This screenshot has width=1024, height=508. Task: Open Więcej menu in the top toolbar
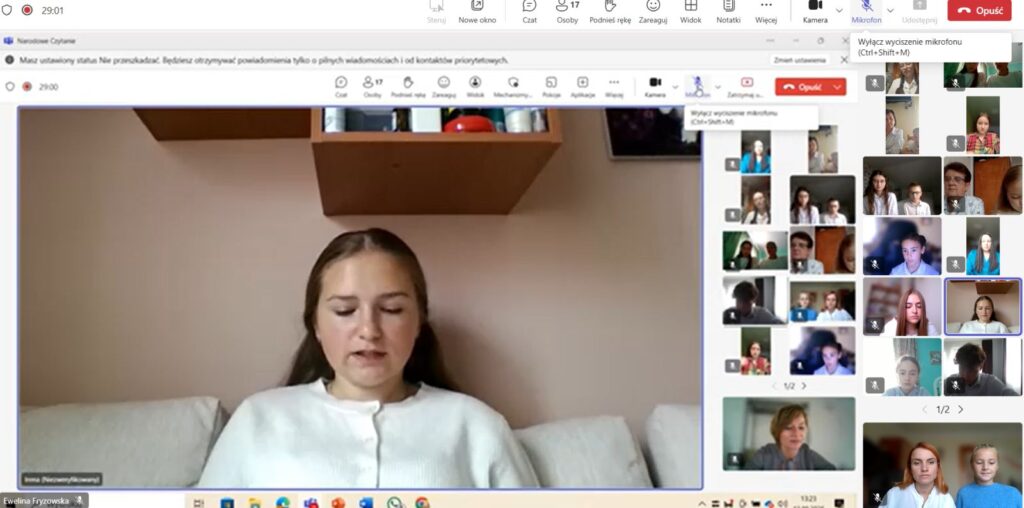[766, 10]
